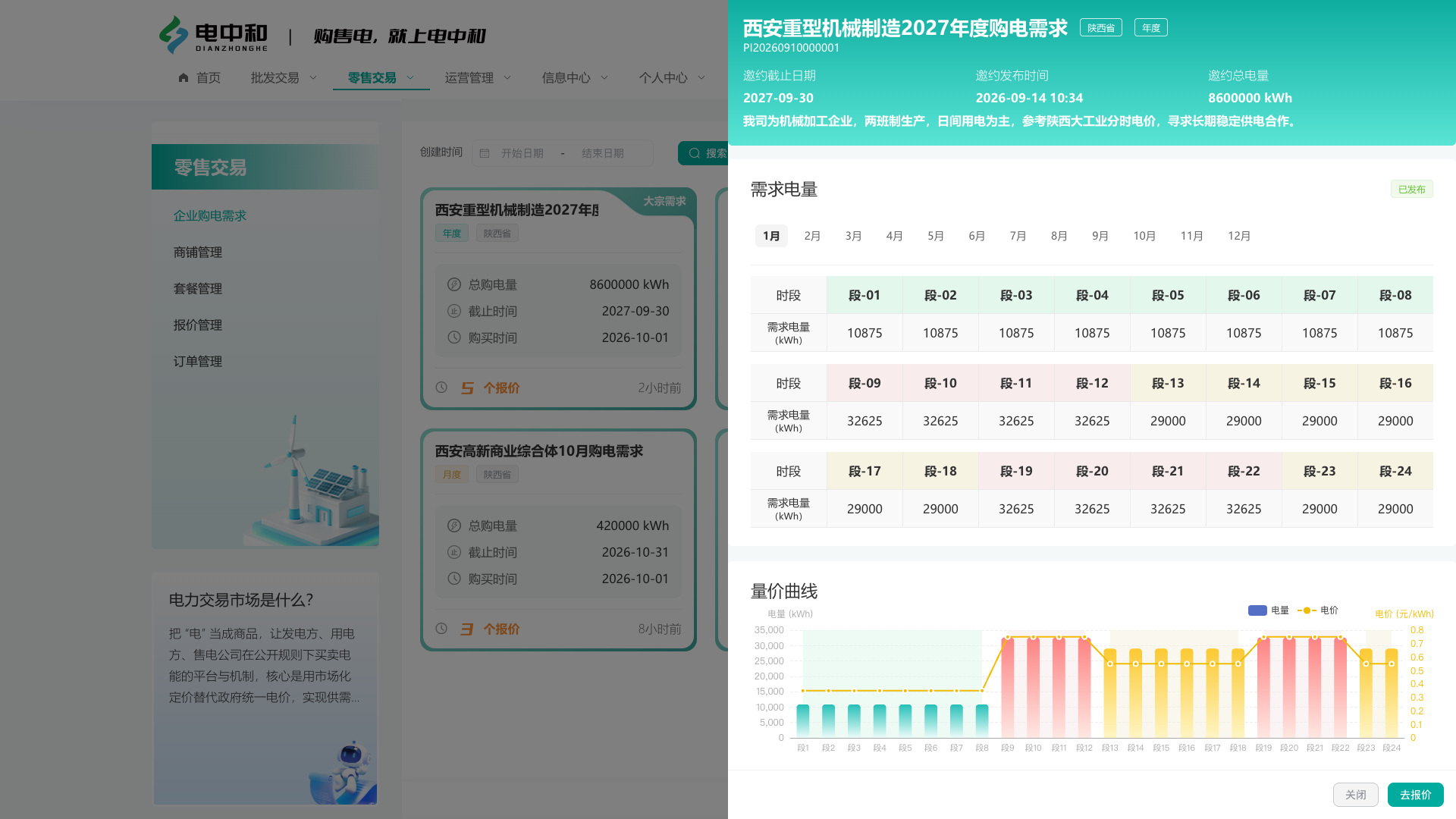Click the calendar icon in date range field
This screenshot has height=819, width=1456.
[485, 153]
